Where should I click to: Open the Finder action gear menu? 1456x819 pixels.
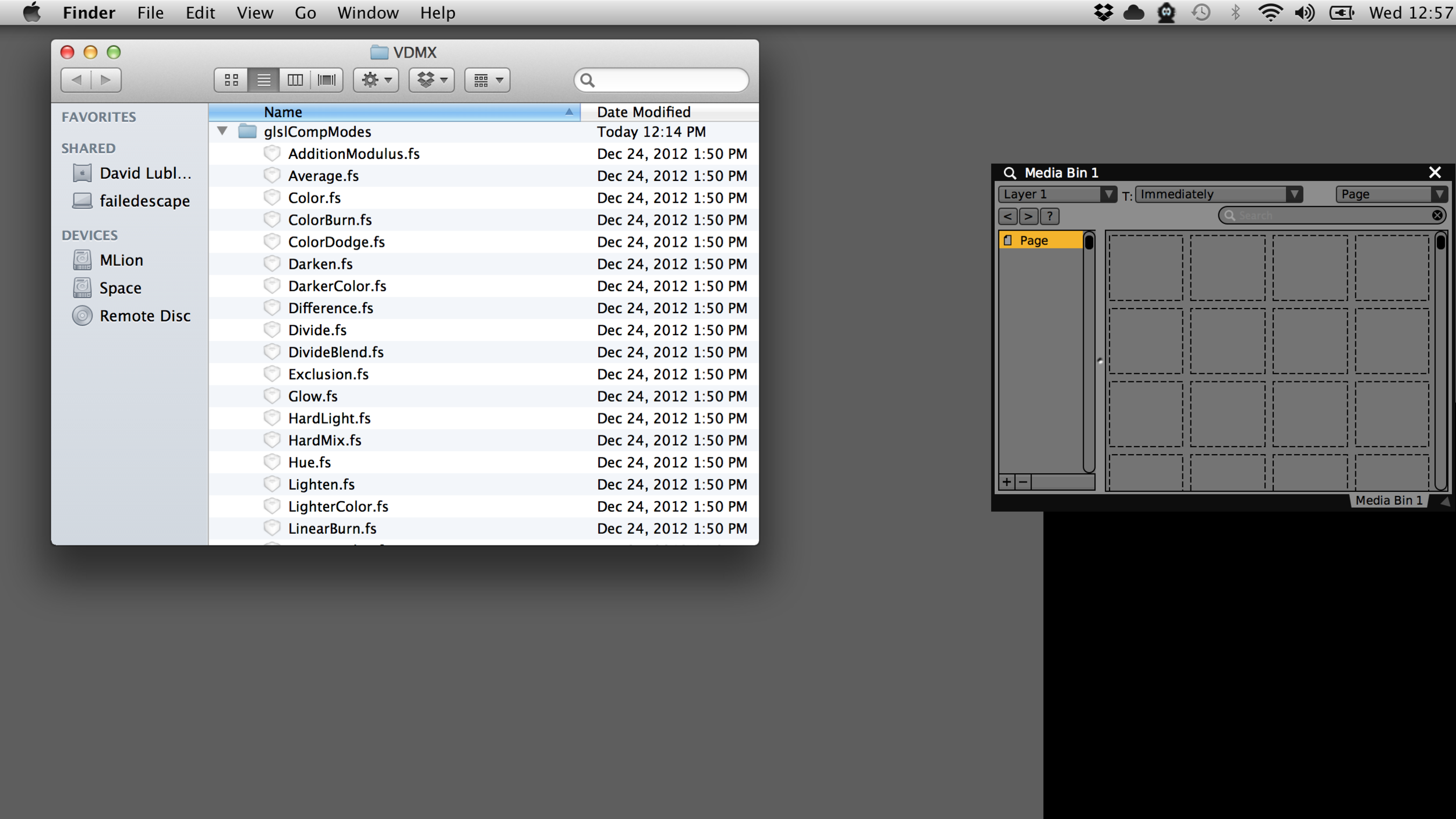tap(376, 80)
